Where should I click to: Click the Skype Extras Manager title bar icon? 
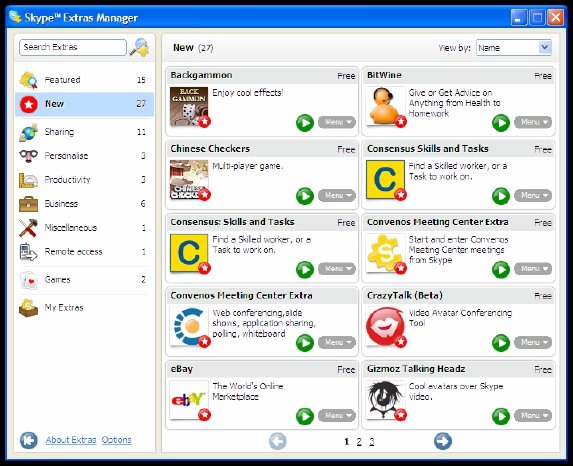(x=15, y=17)
